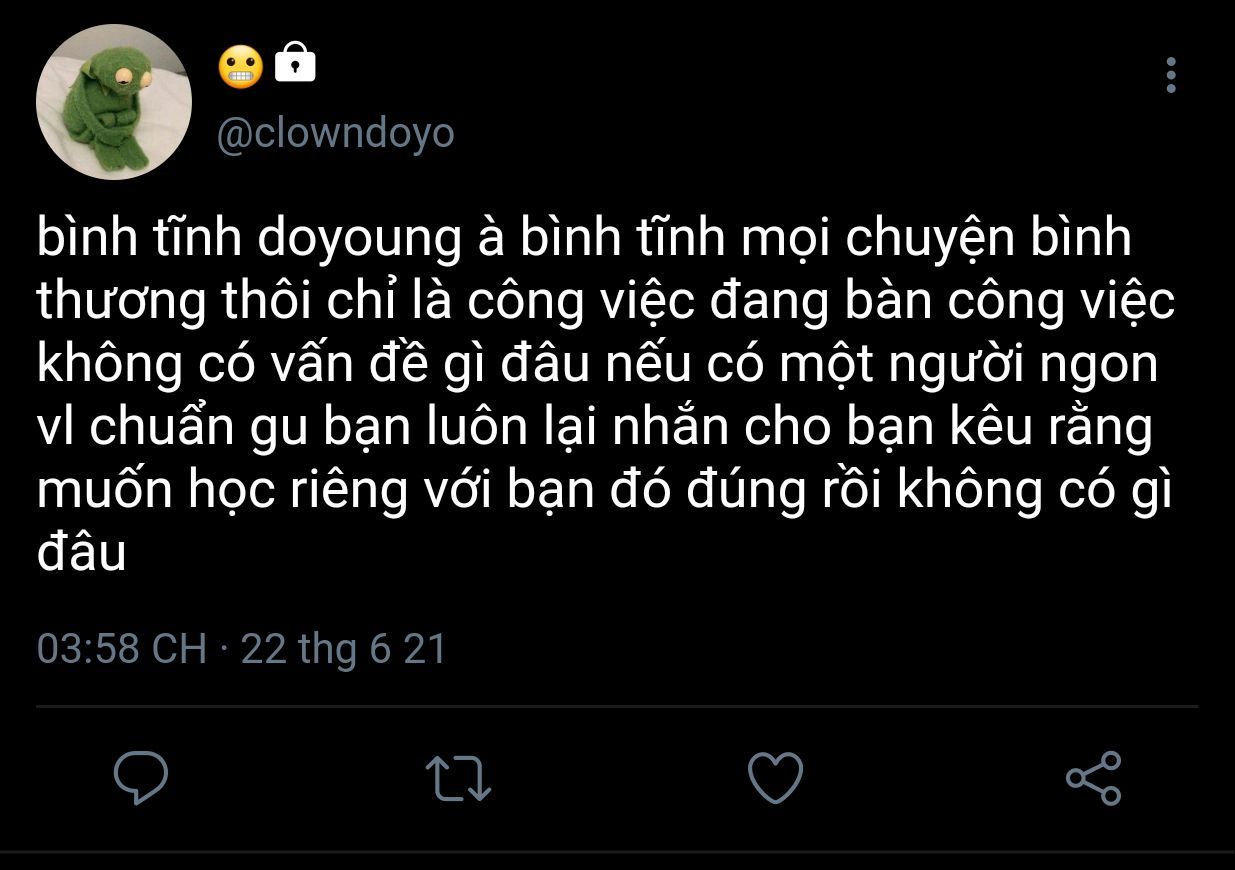Click the tweet line starting with thương thôi
Screen dimensions: 1235x870
606,303
